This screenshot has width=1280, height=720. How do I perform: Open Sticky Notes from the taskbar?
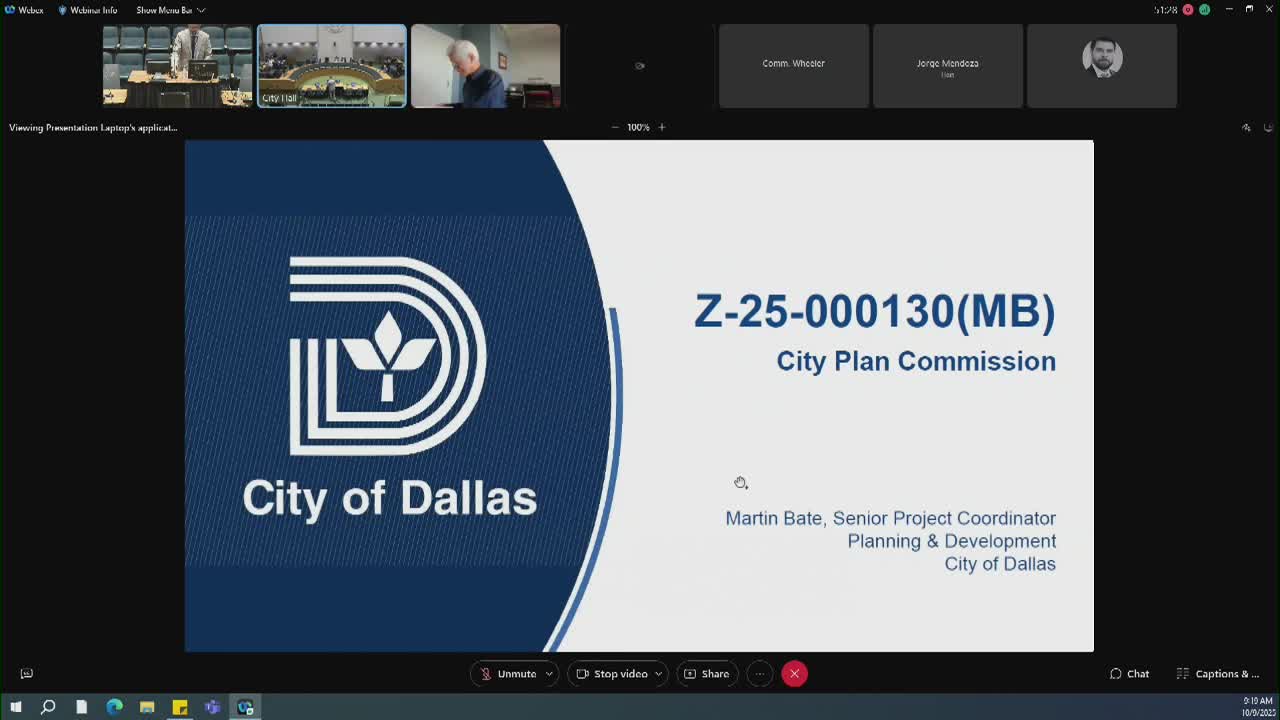pyautogui.click(x=180, y=707)
